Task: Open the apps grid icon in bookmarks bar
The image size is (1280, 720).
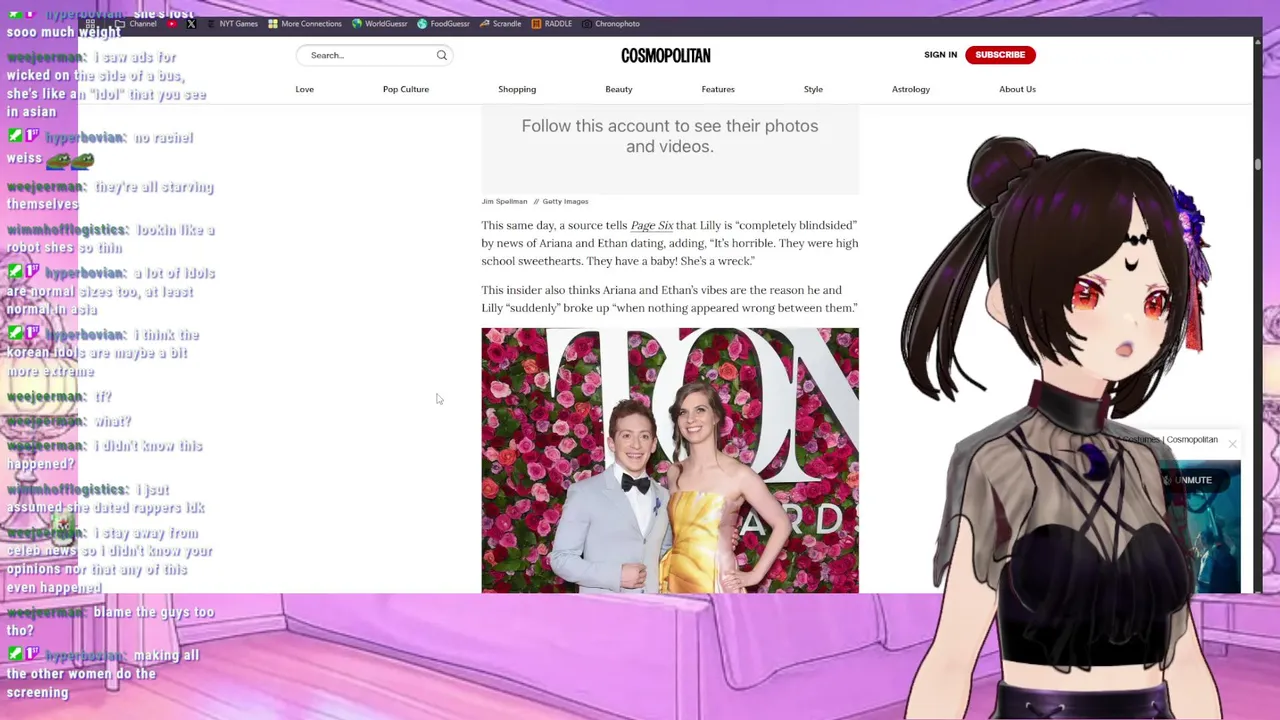Action: click(90, 24)
